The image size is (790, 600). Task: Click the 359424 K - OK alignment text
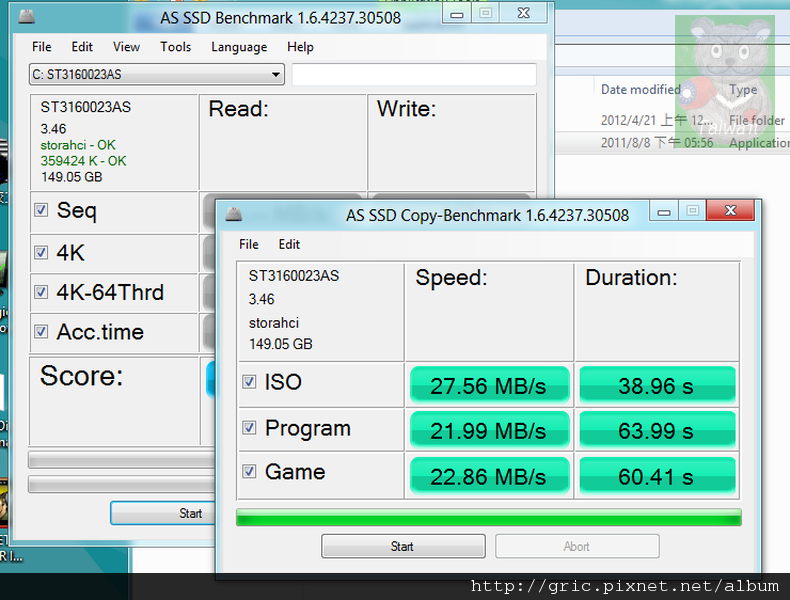point(84,161)
